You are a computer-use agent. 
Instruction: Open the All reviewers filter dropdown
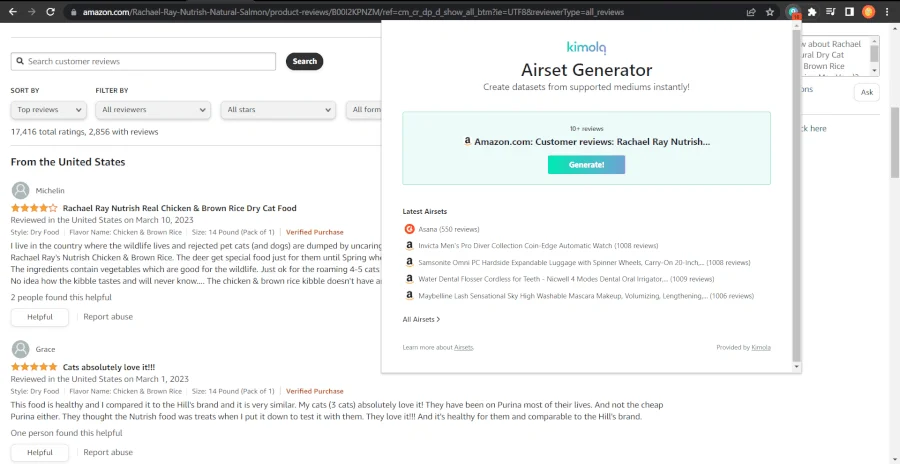(x=153, y=110)
